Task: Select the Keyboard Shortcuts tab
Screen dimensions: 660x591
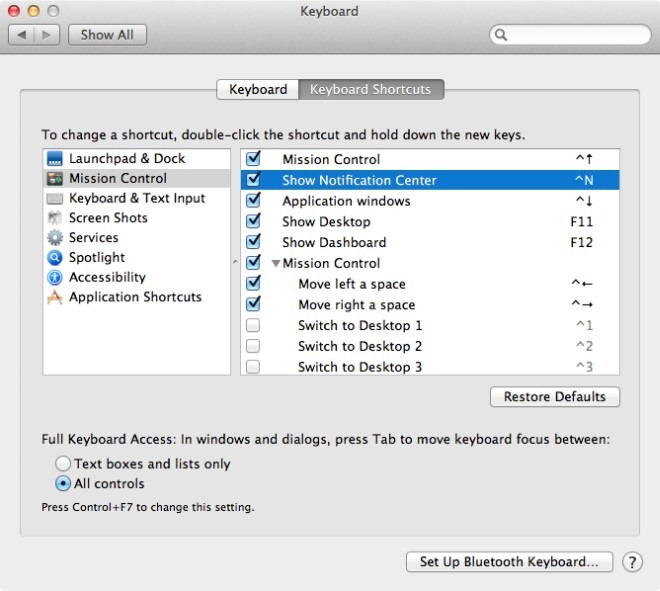Action: (x=371, y=89)
